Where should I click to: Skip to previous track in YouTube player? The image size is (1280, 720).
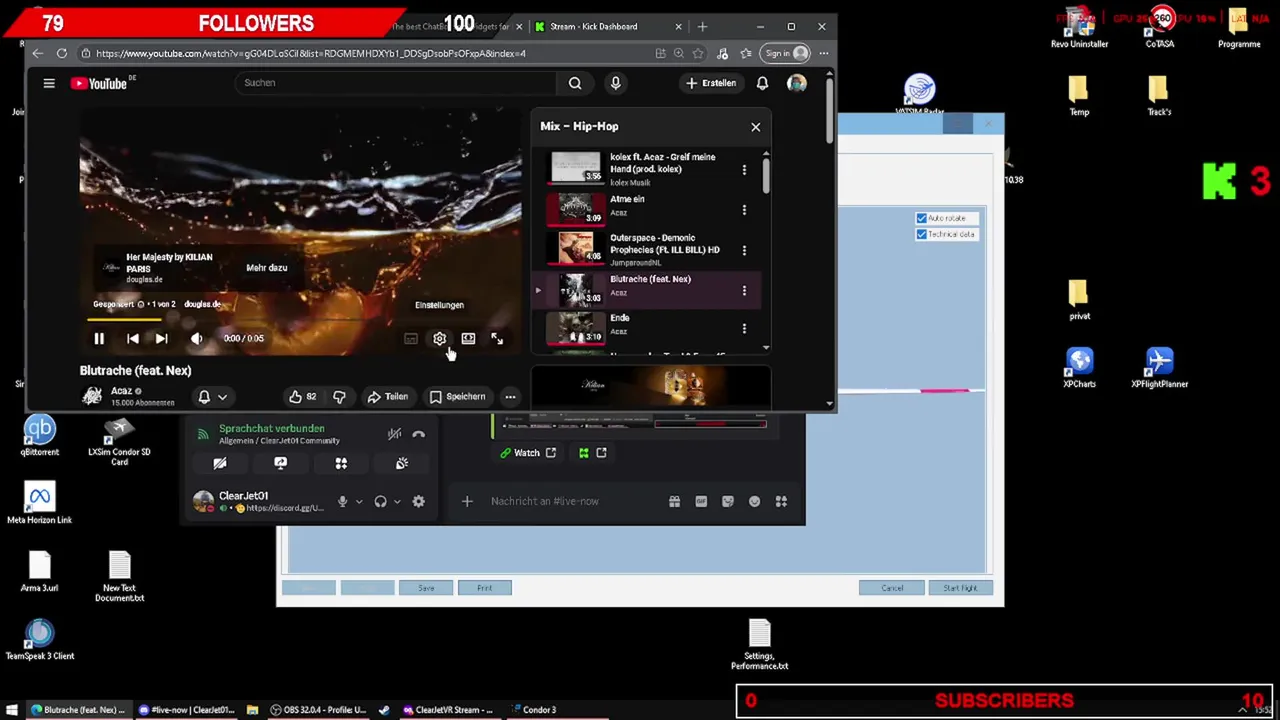(x=133, y=339)
